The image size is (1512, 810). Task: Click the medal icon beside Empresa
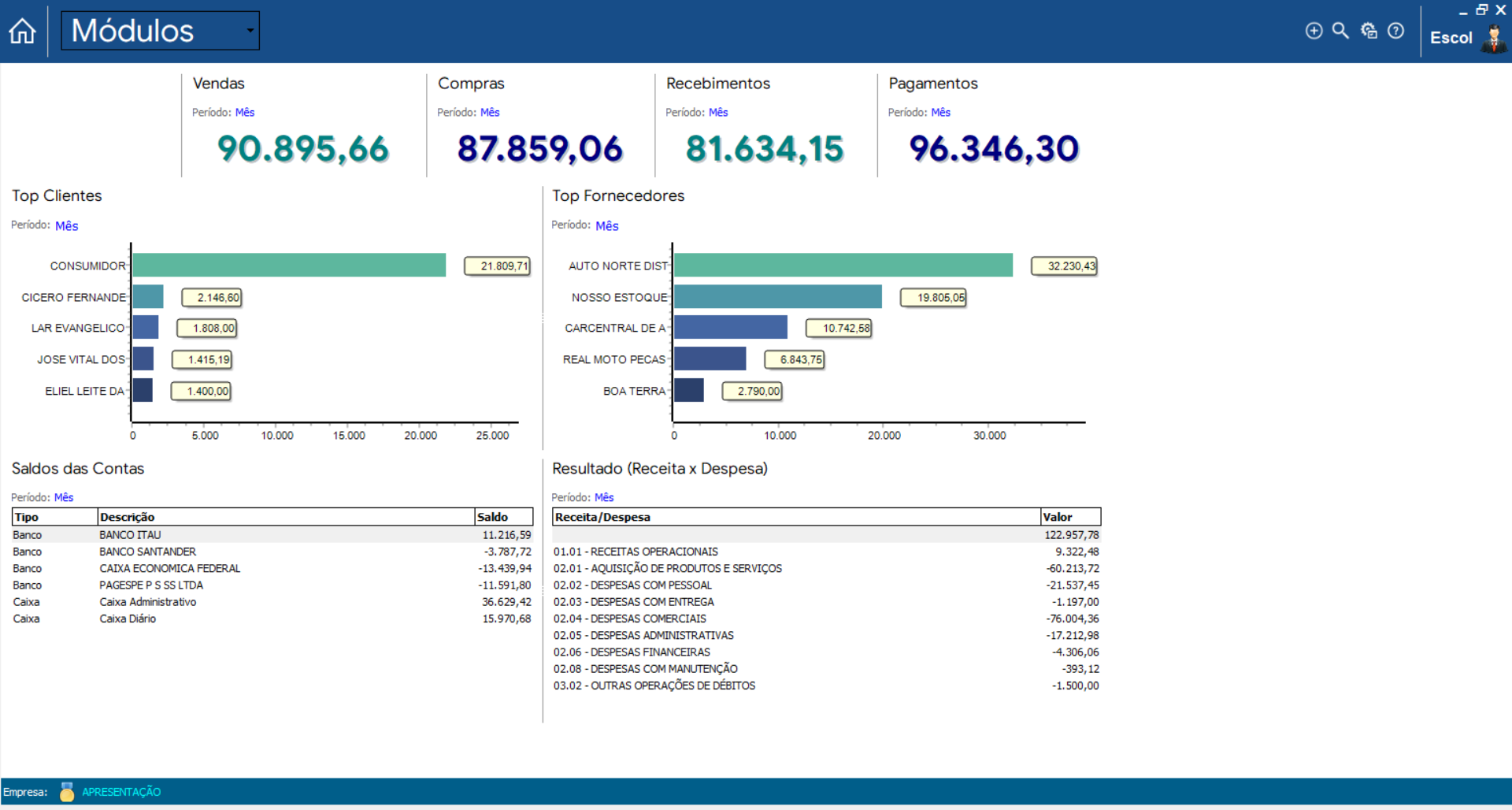click(x=67, y=792)
